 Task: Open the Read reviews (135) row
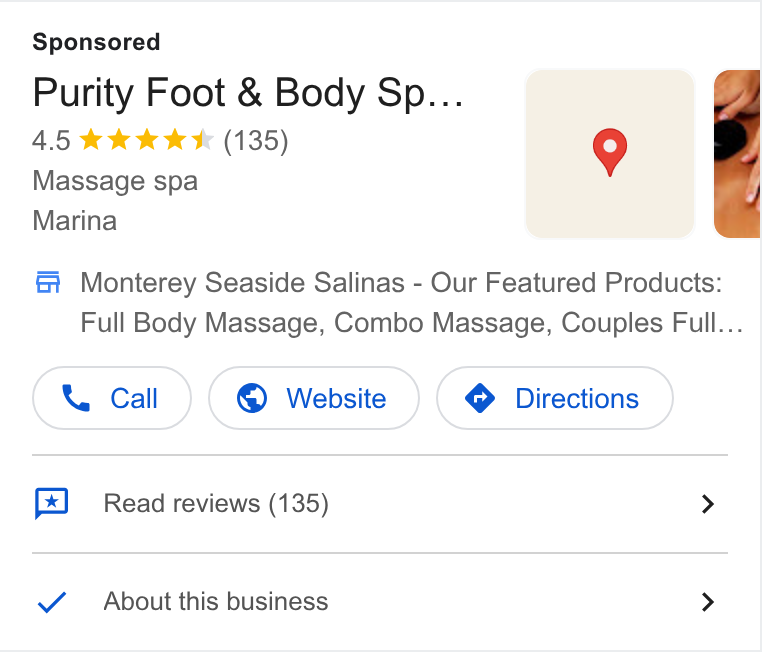380,504
